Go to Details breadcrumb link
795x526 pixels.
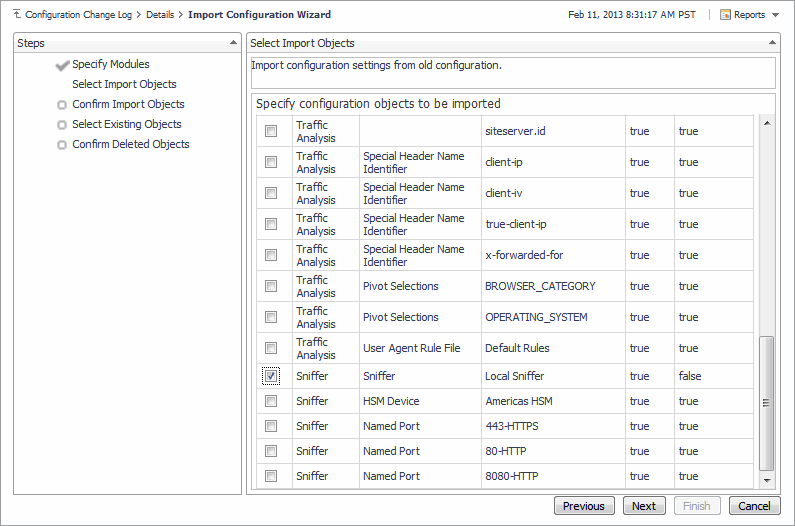tap(160, 15)
